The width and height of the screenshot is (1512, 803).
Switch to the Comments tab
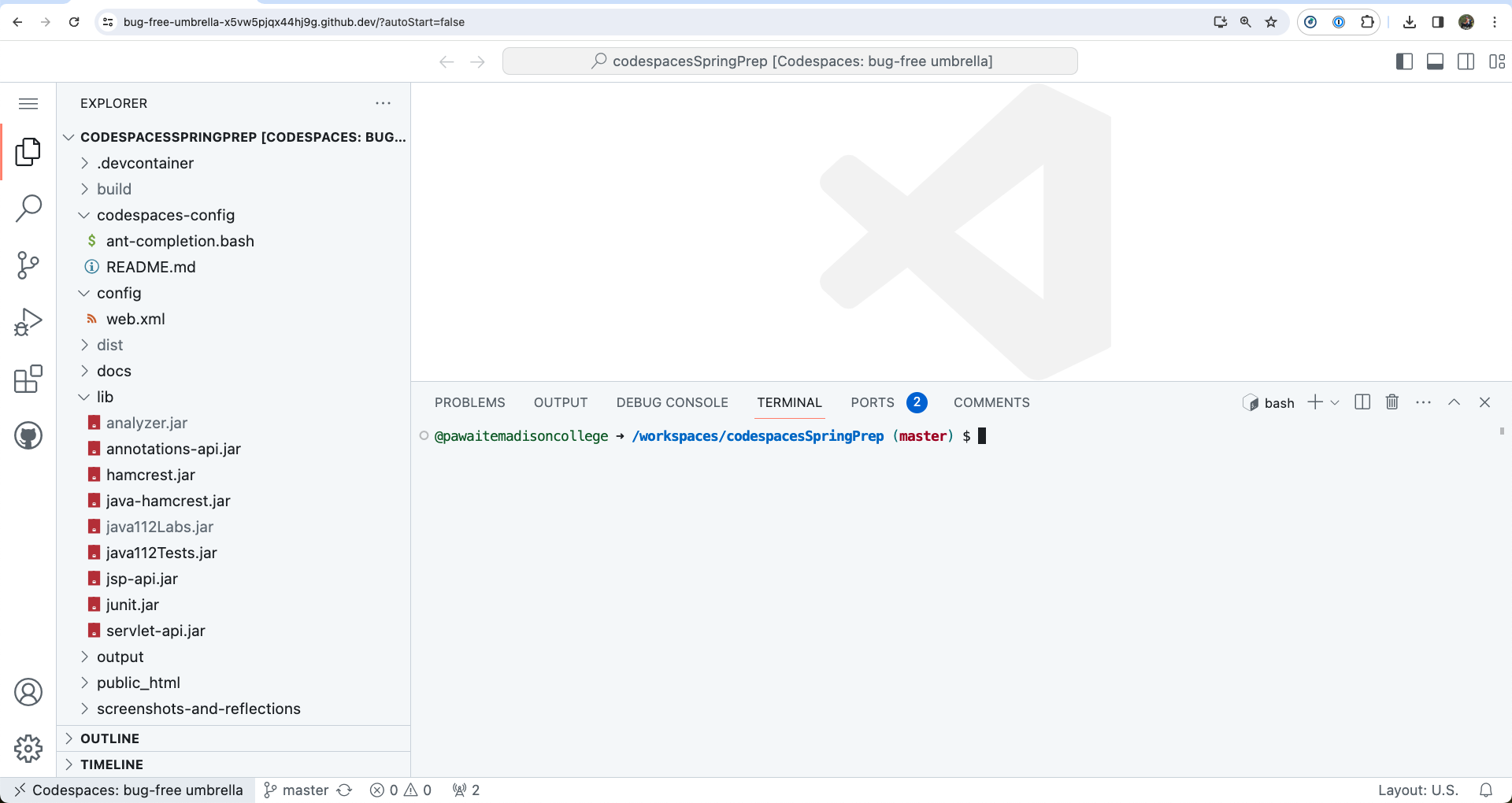991,402
